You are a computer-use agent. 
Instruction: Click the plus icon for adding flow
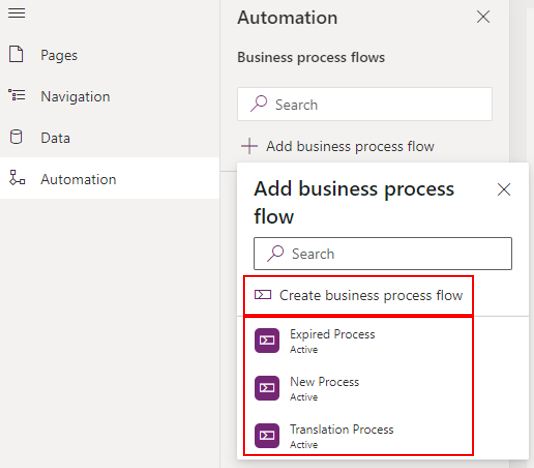[249, 146]
